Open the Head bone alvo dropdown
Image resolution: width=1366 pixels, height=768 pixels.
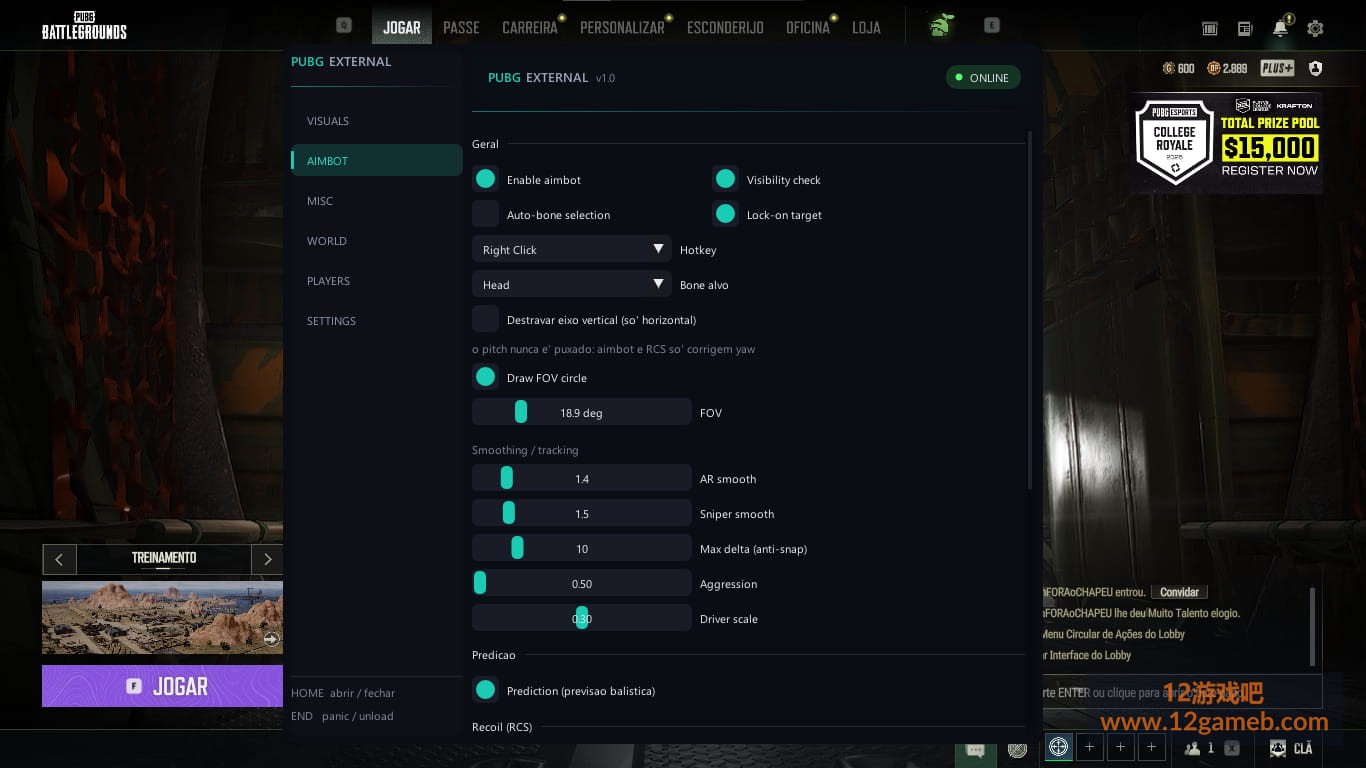[572, 284]
